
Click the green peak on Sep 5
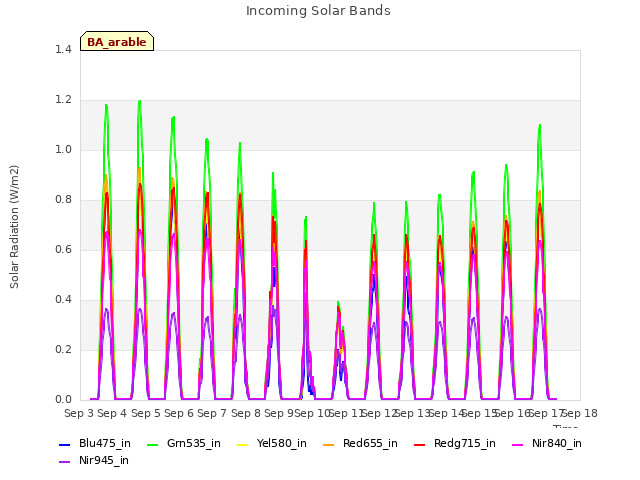pyautogui.click(x=140, y=101)
